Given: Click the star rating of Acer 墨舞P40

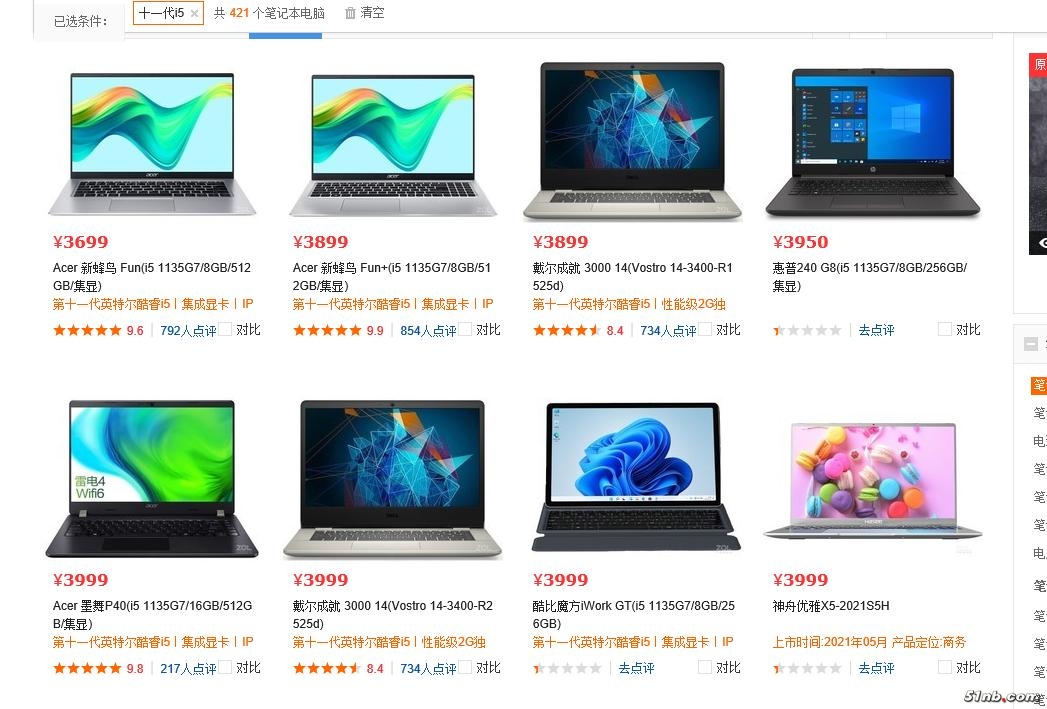Looking at the screenshot, I should coord(87,668).
